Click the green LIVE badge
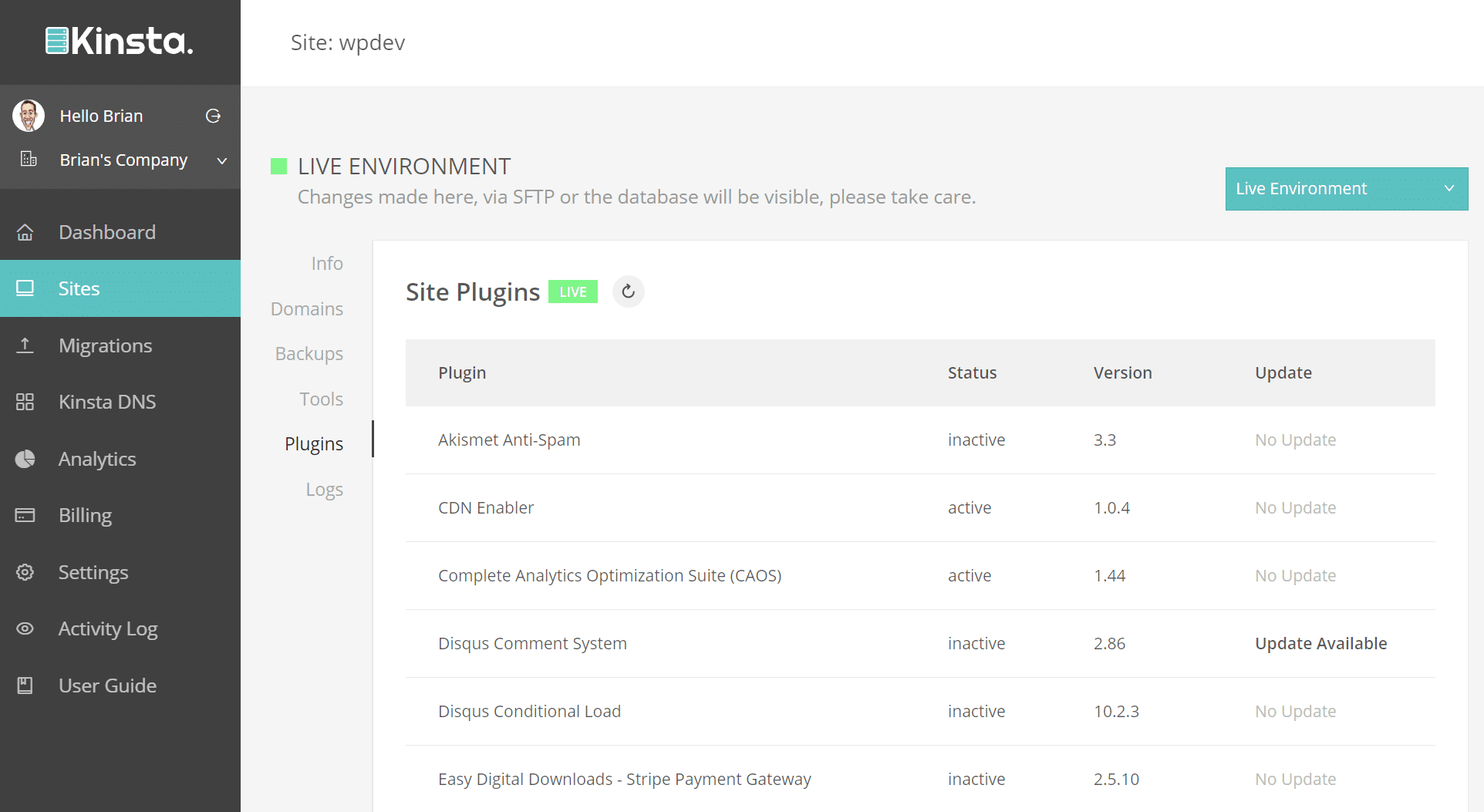Viewport: 1484px width, 812px height. click(x=573, y=291)
